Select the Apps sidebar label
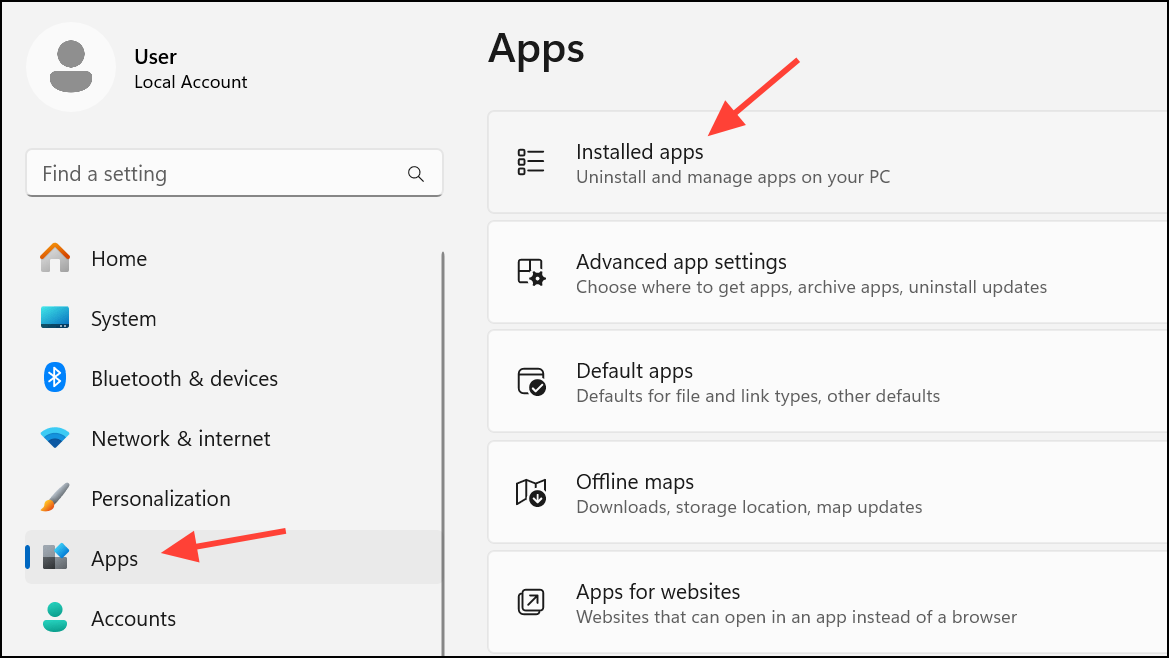Screen dimensions: 1169x658 [x=114, y=559]
